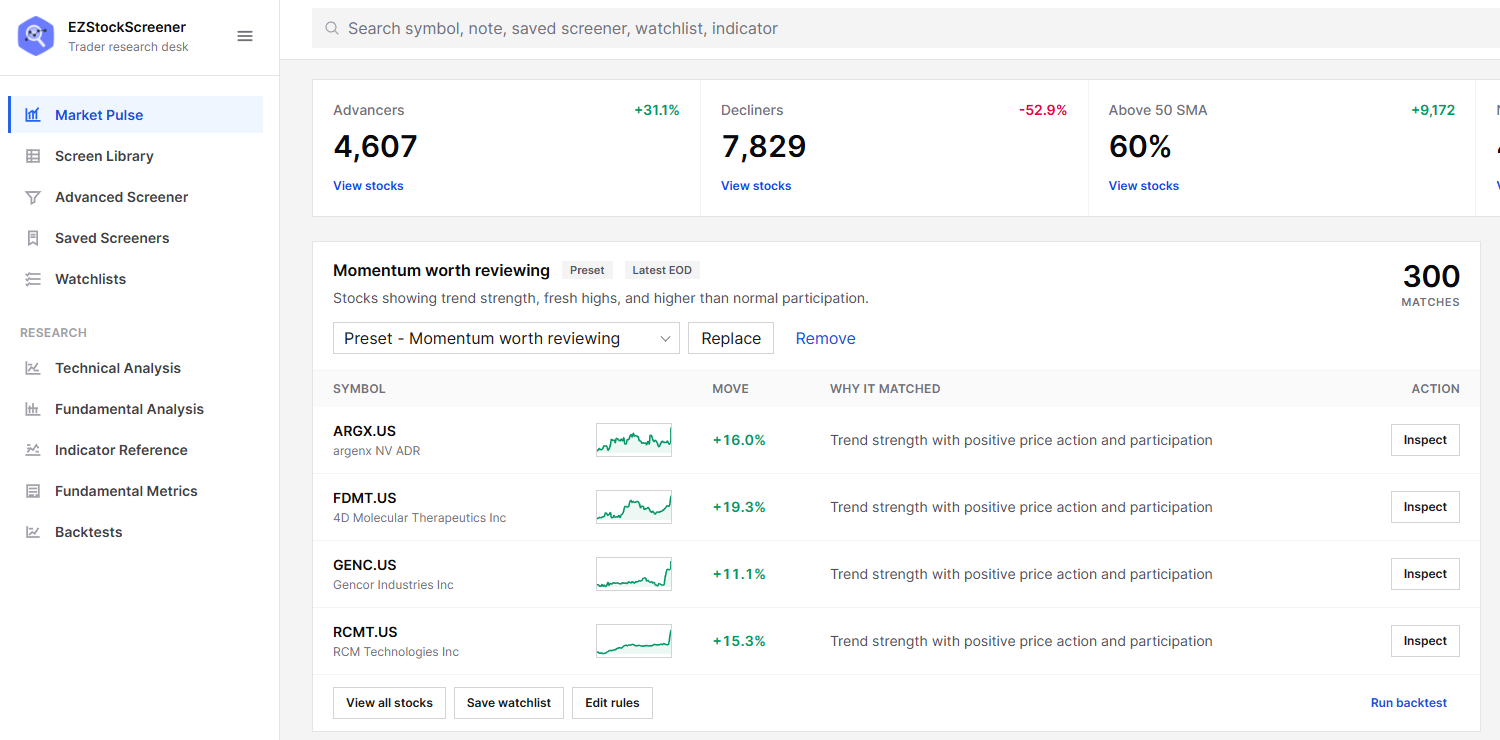Click the RCMT.US symbol text
Viewport: 1500px width, 740px height.
point(365,632)
